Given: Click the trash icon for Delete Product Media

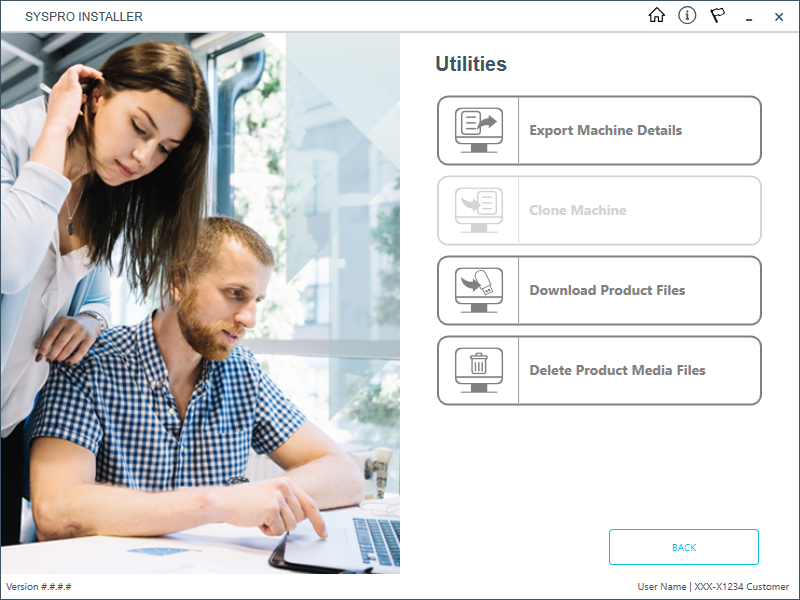Looking at the screenshot, I should click(478, 370).
